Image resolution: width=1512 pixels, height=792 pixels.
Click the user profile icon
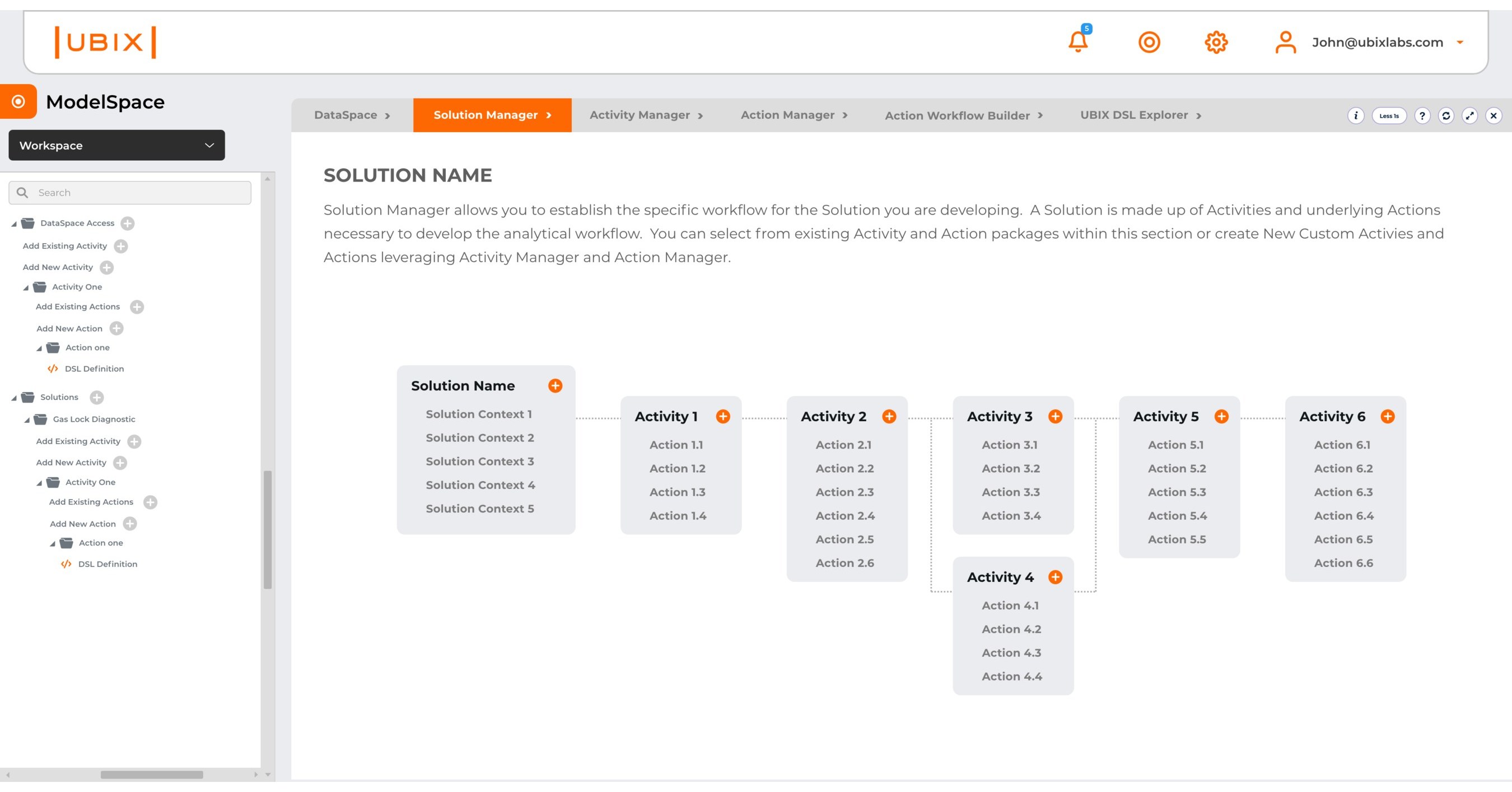coord(1286,41)
